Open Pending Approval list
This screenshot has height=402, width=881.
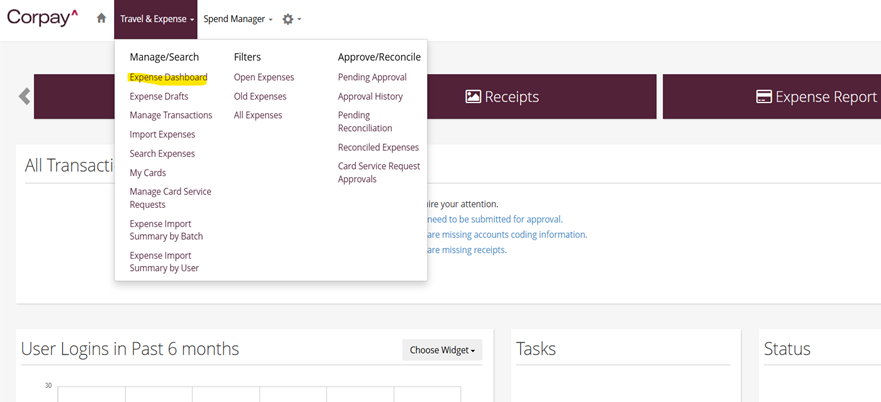click(372, 78)
